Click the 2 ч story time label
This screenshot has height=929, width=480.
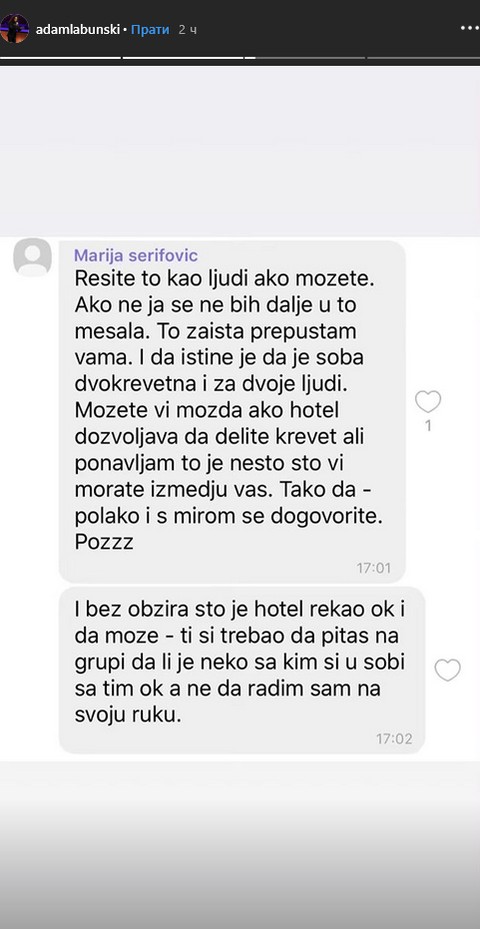(187, 30)
